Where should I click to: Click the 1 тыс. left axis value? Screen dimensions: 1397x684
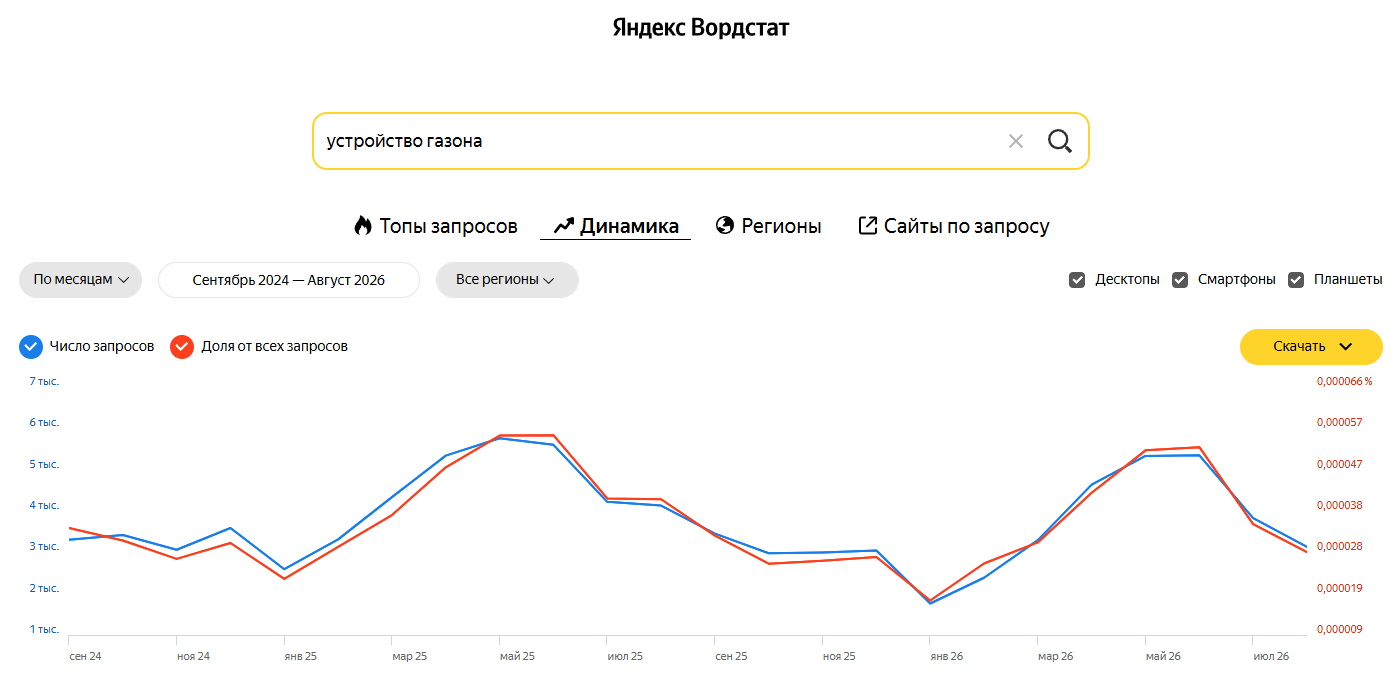coord(44,630)
